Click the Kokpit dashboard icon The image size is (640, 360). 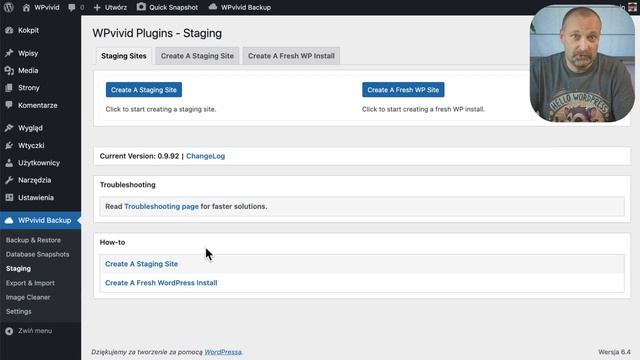tap(9, 30)
